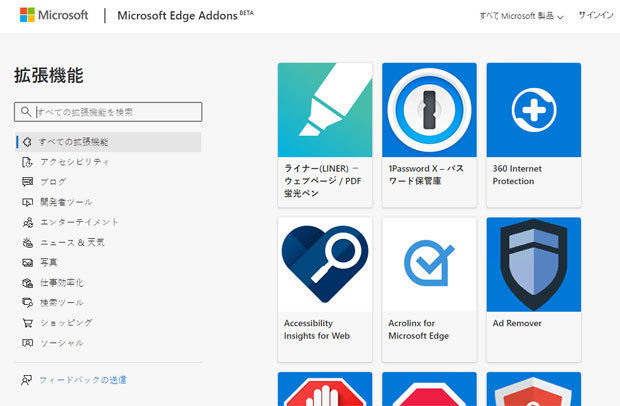Click the サインイン link
Screen dimensions: 620x406
(597, 16)
